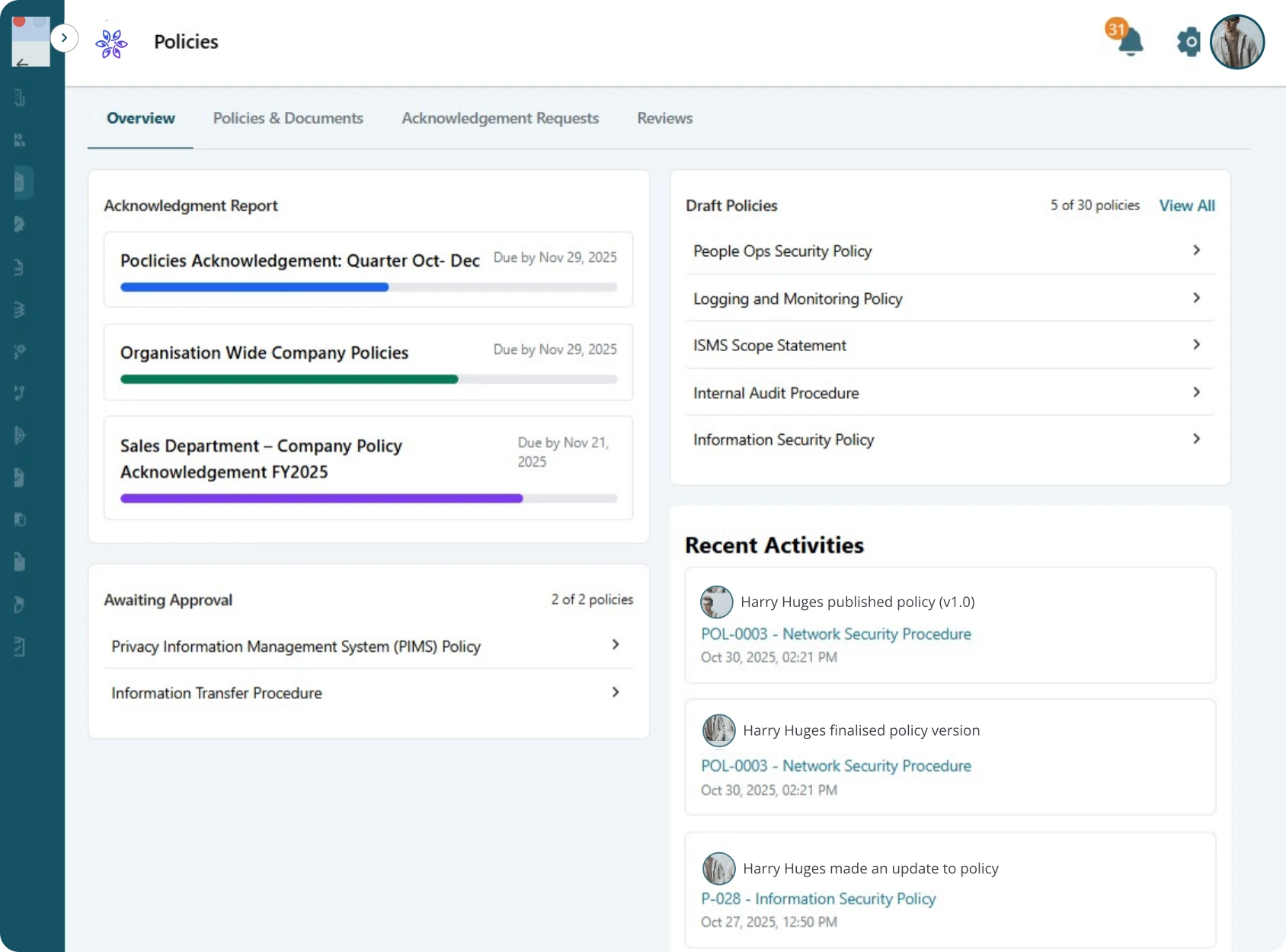Open the Acknowledgement Requests tab
1286x952 pixels.
[x=500, y=118]
